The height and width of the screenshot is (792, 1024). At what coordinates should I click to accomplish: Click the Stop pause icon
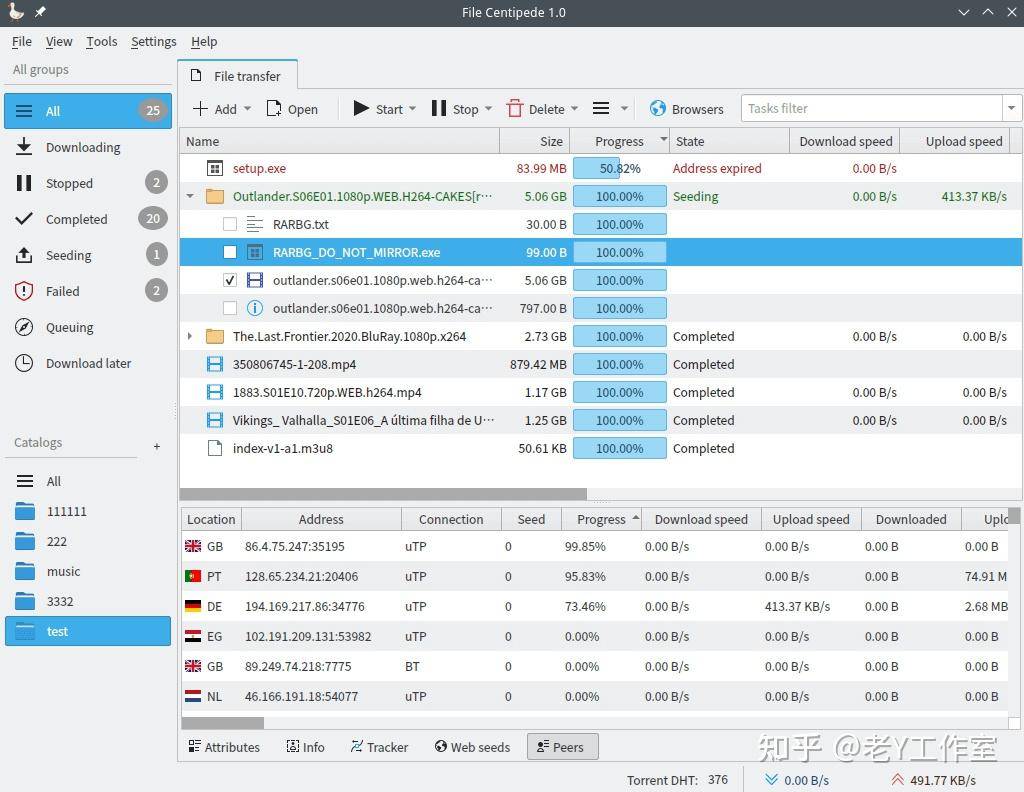click(x=439, y=108)
